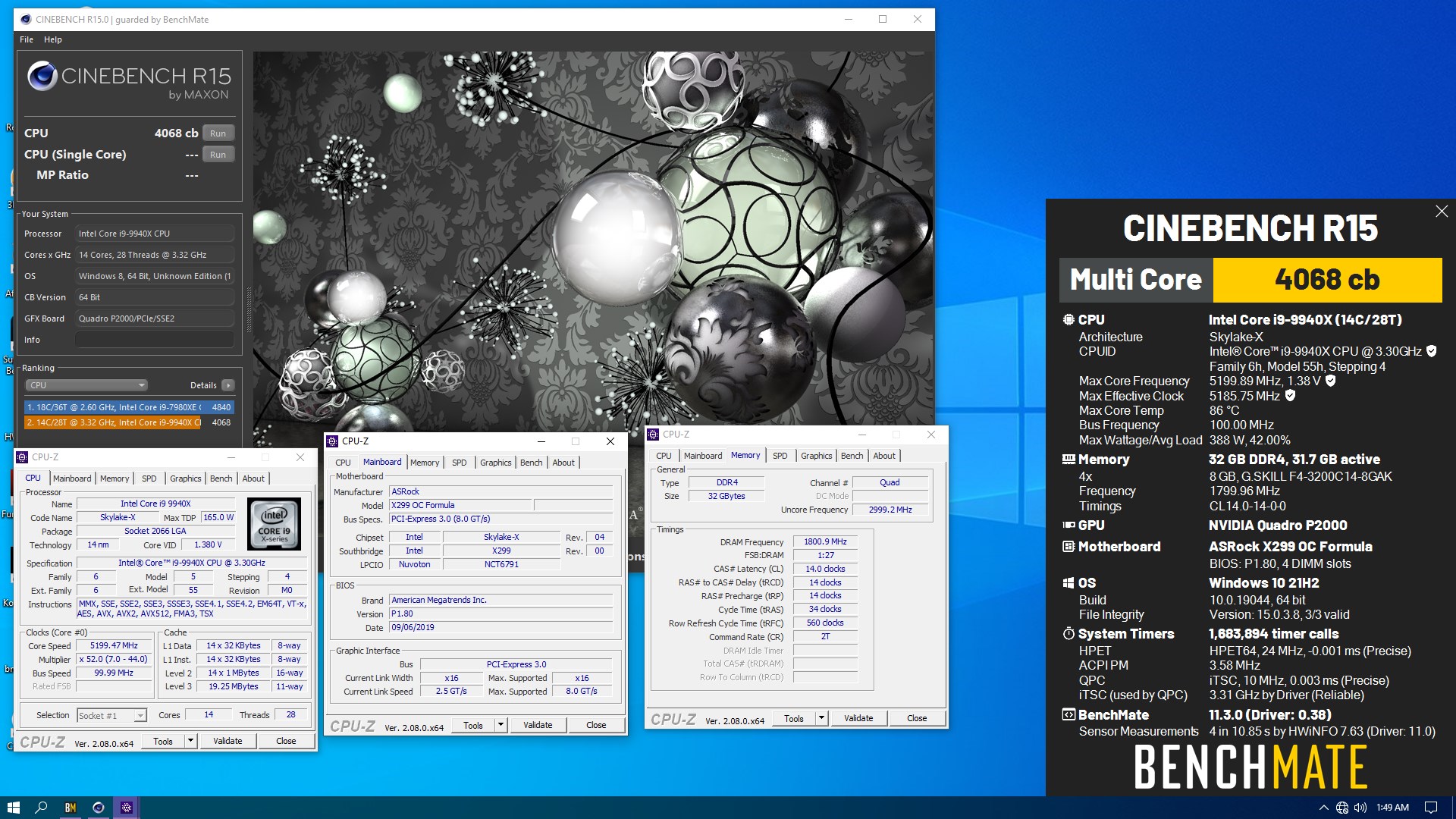Click the 1:49 AM taskbar clock
The height and width of the screenshot is (819, 1456).
(x=1392, y=808)
